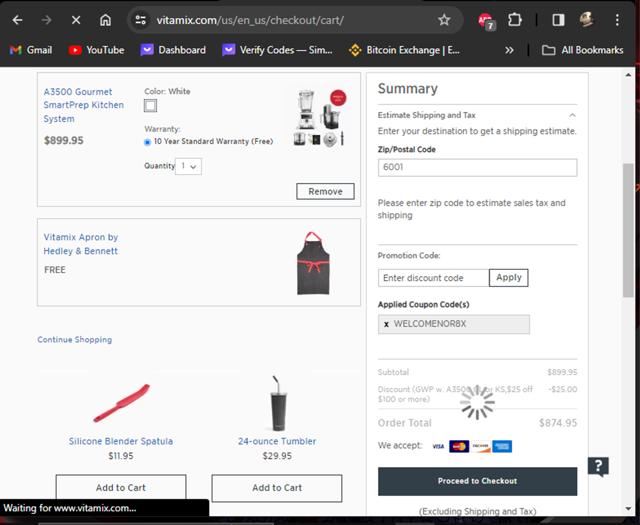Select the White color swatch
640x525 pixels.
(x=150, y=106)
